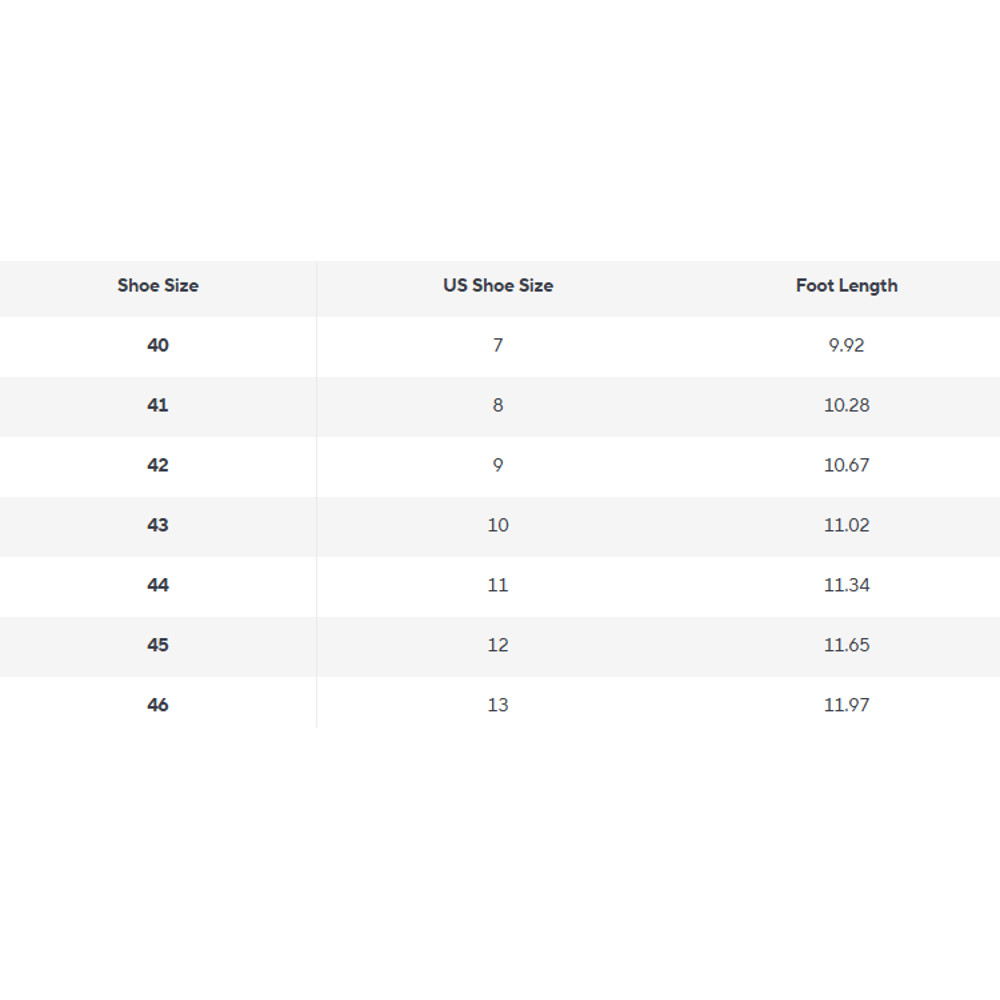This screenshot has width=1000, height=1000.
Task: Select shoe size 46 row label
Action: click(158, 705)
